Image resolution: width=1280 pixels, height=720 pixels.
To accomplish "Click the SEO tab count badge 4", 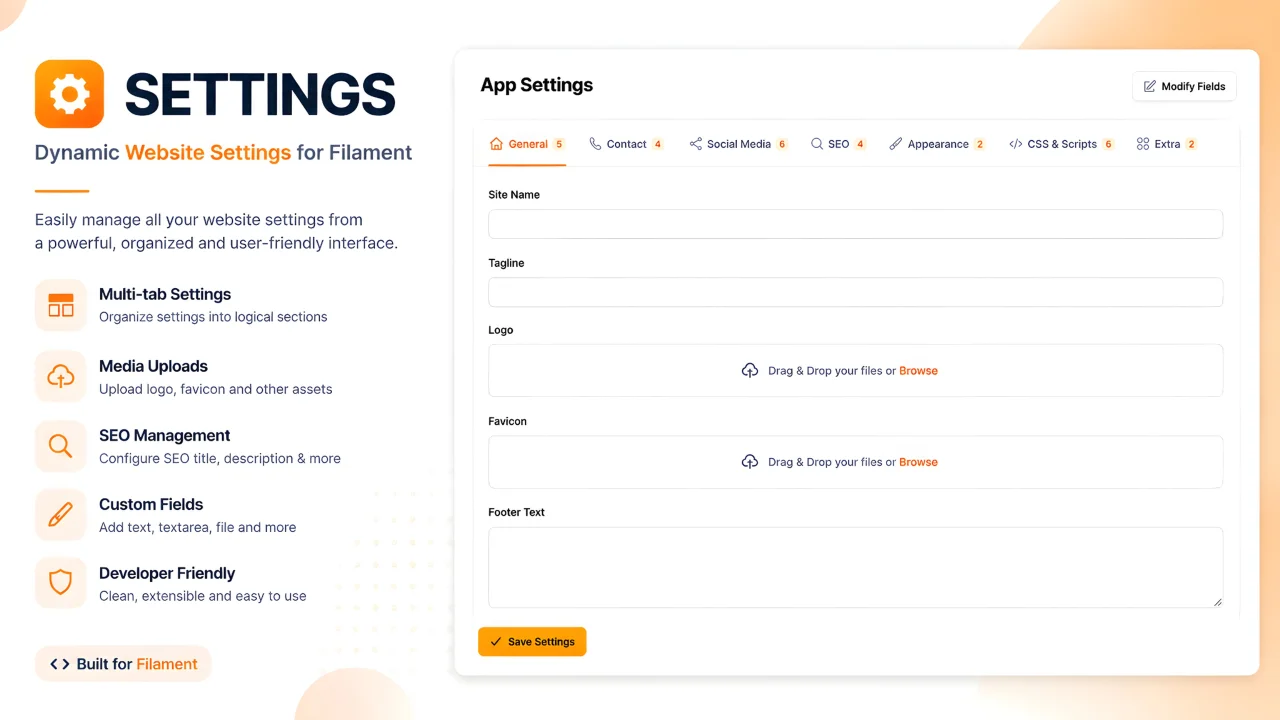I will coord(860,144).
